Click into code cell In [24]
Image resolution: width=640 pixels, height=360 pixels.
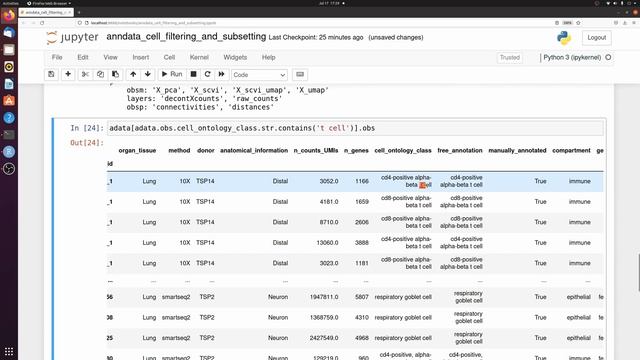point(355,128)
